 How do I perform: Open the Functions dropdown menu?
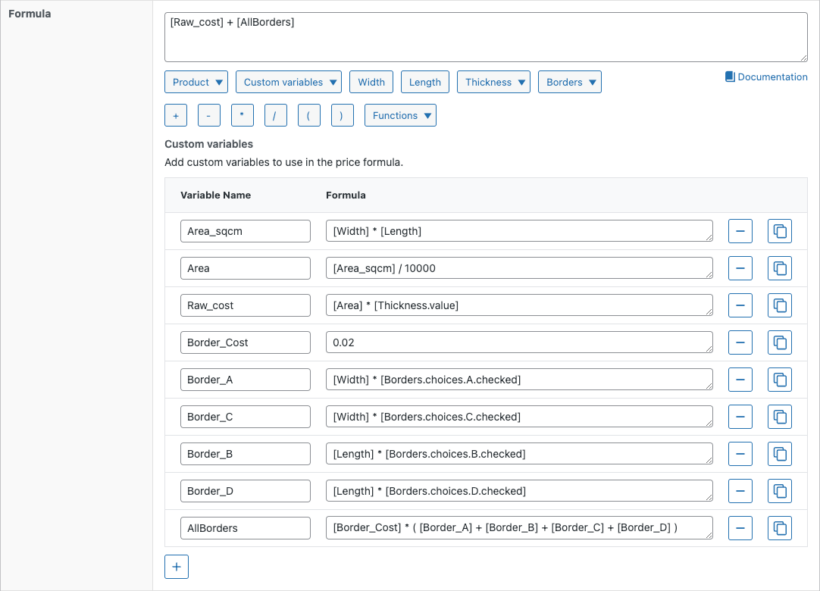(400, 116)
